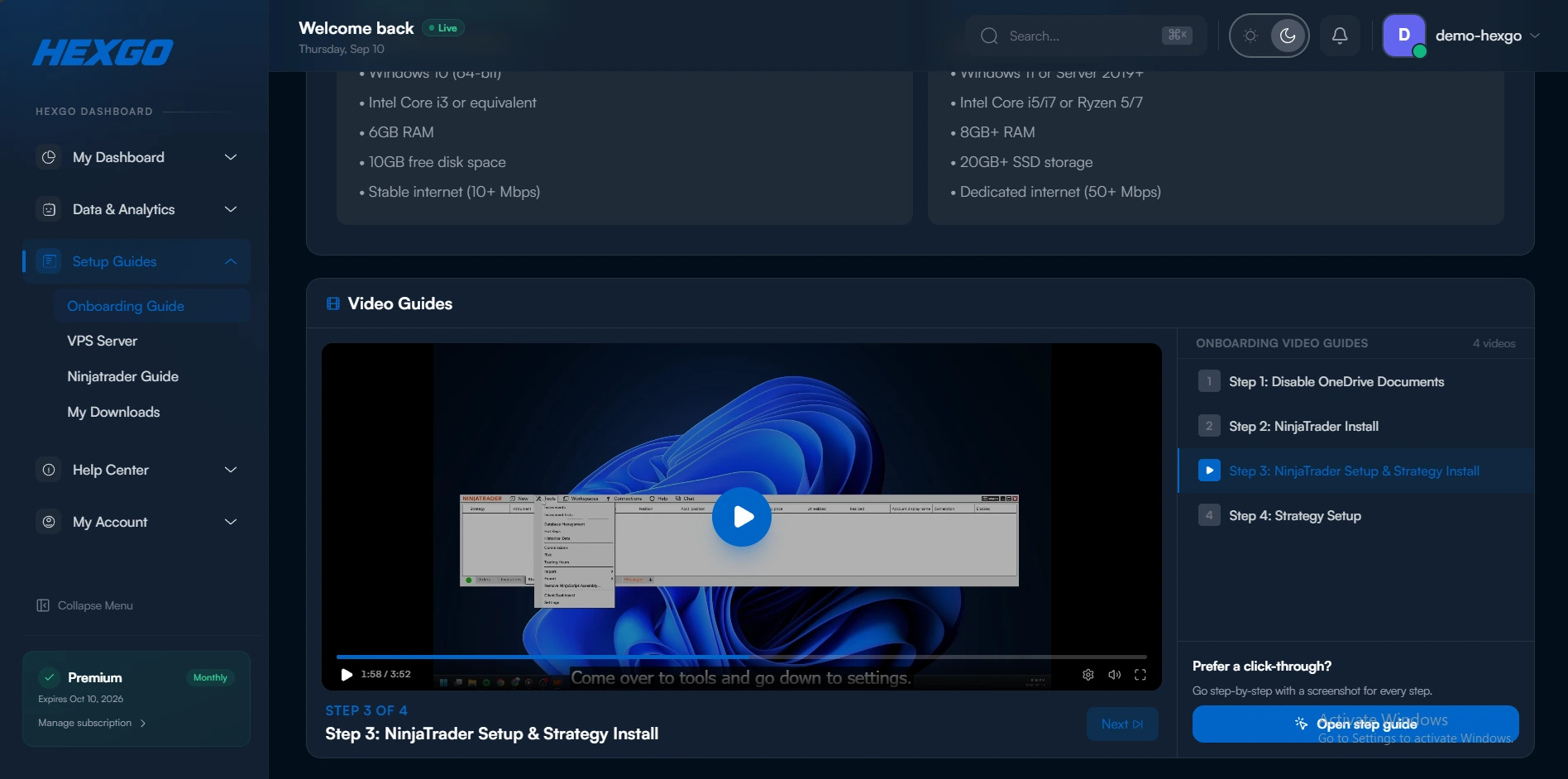Click the demo-hexgo avatar
1568x779 pixels.
coord(1404,36)
